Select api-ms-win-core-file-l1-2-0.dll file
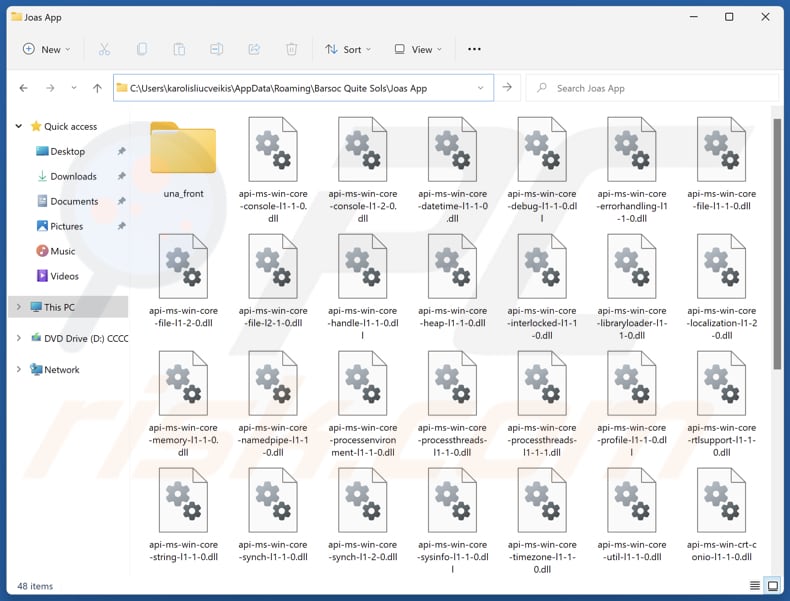Image resolution: width=790 pixels, height=601 pixels. 183,281
